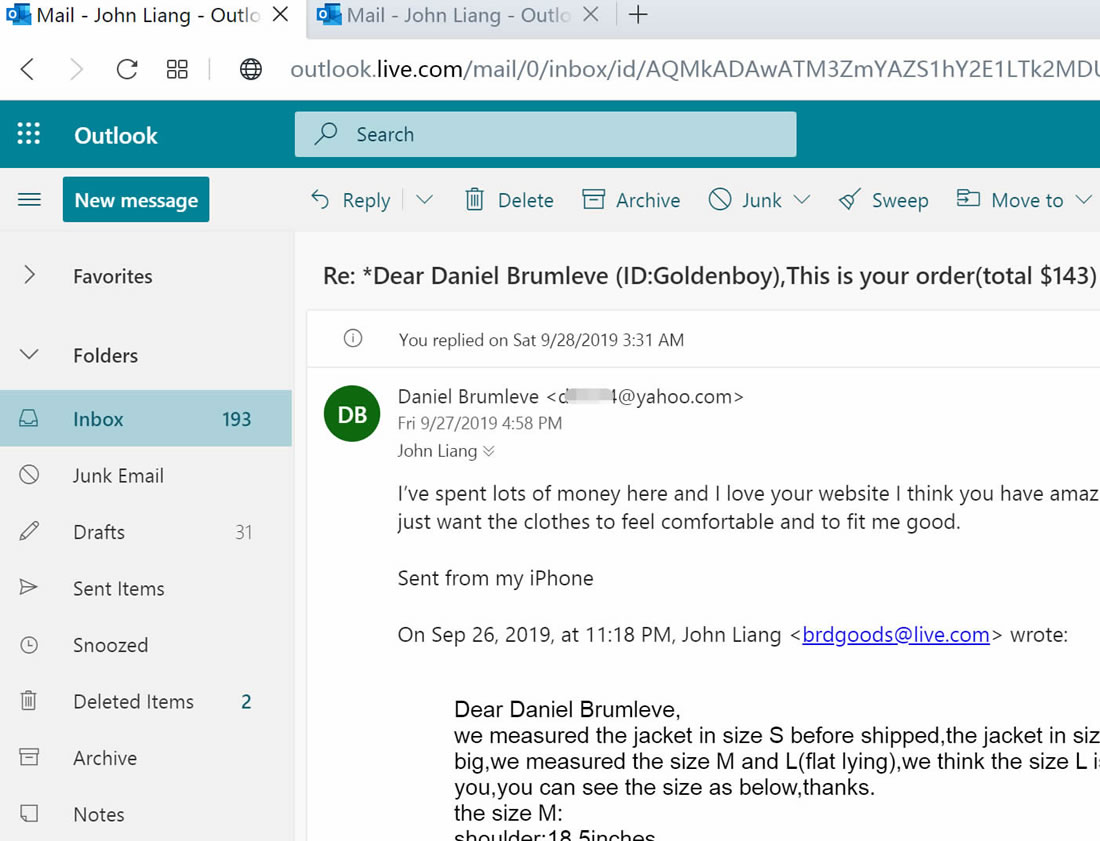Image resolution: width=1100 pixels, height=841 pixels.
Task: Collapse the Folders section
Action: 30,355
